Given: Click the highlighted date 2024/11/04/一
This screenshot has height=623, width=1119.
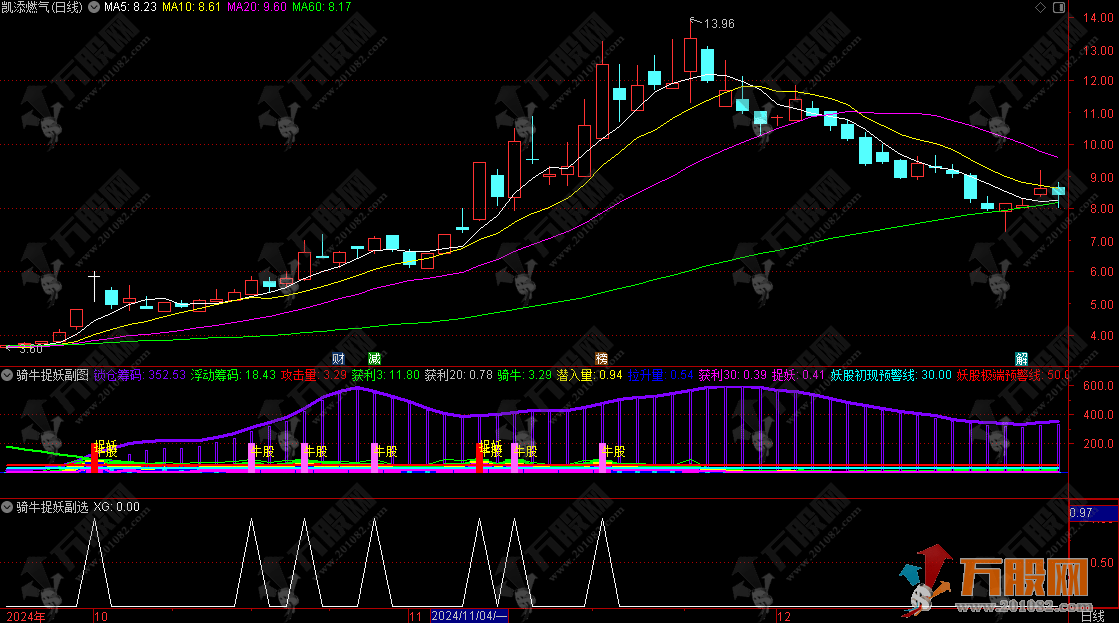Looking at the screenshot, I should 469,616.
